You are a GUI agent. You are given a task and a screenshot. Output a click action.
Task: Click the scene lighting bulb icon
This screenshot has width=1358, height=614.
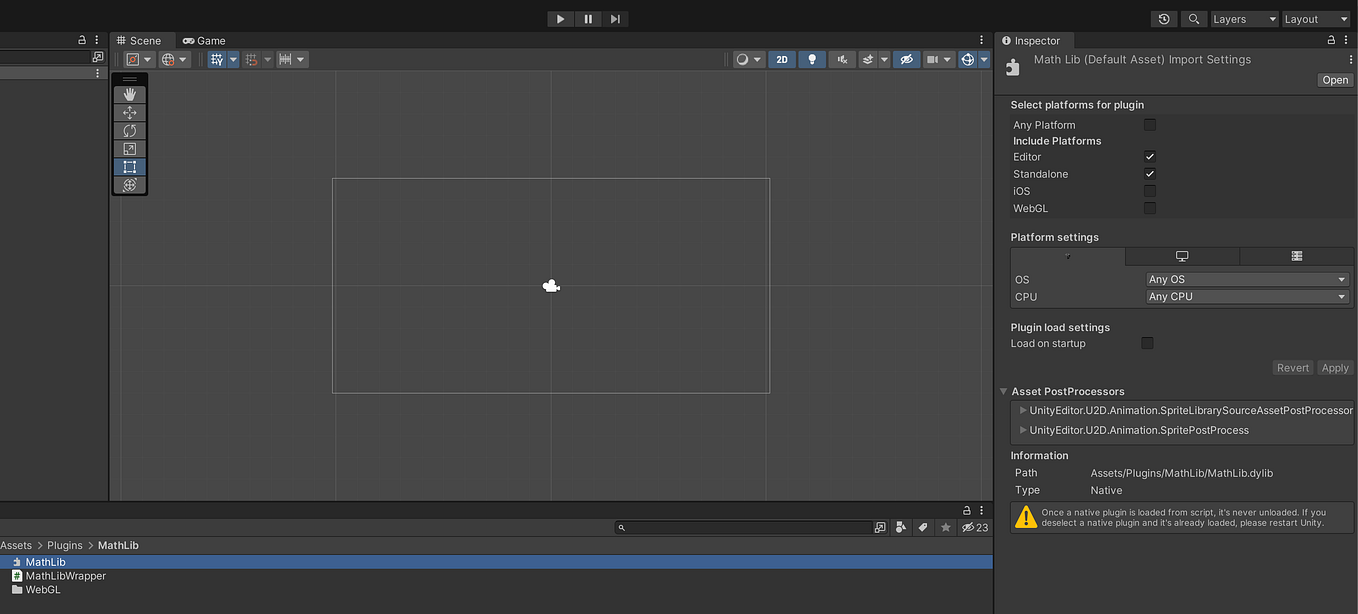(x=811, y=59)
